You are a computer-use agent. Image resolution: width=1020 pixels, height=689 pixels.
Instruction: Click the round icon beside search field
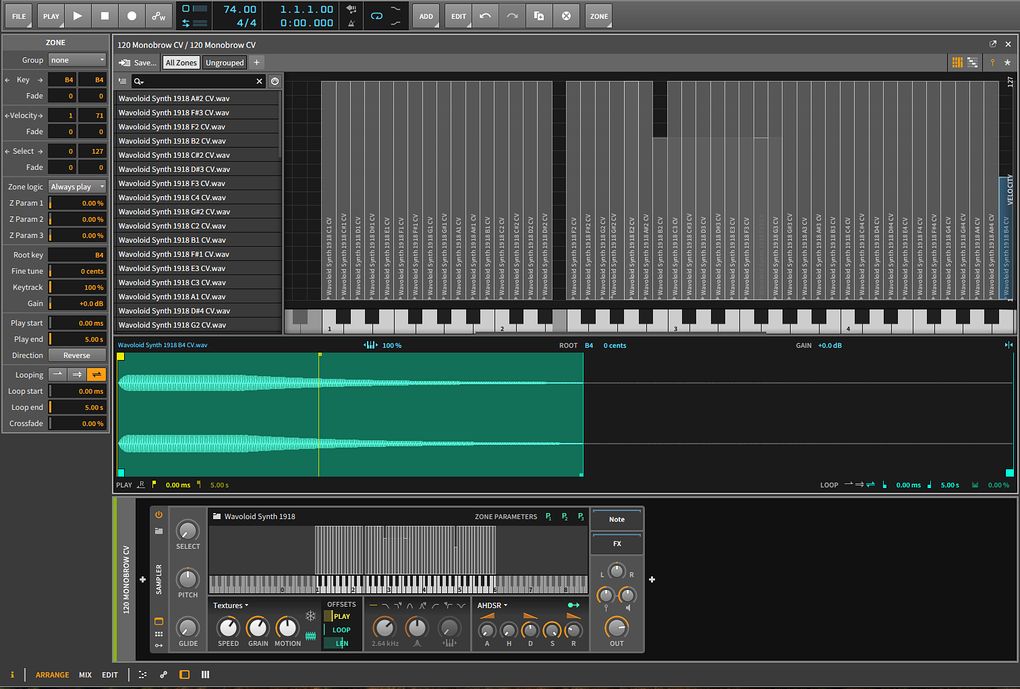275,81
